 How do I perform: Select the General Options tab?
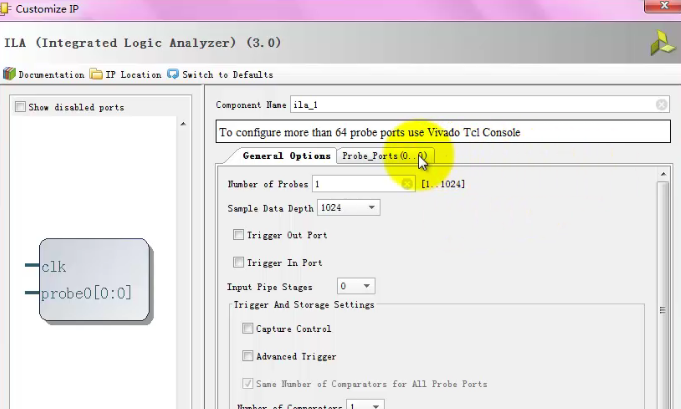286,156
